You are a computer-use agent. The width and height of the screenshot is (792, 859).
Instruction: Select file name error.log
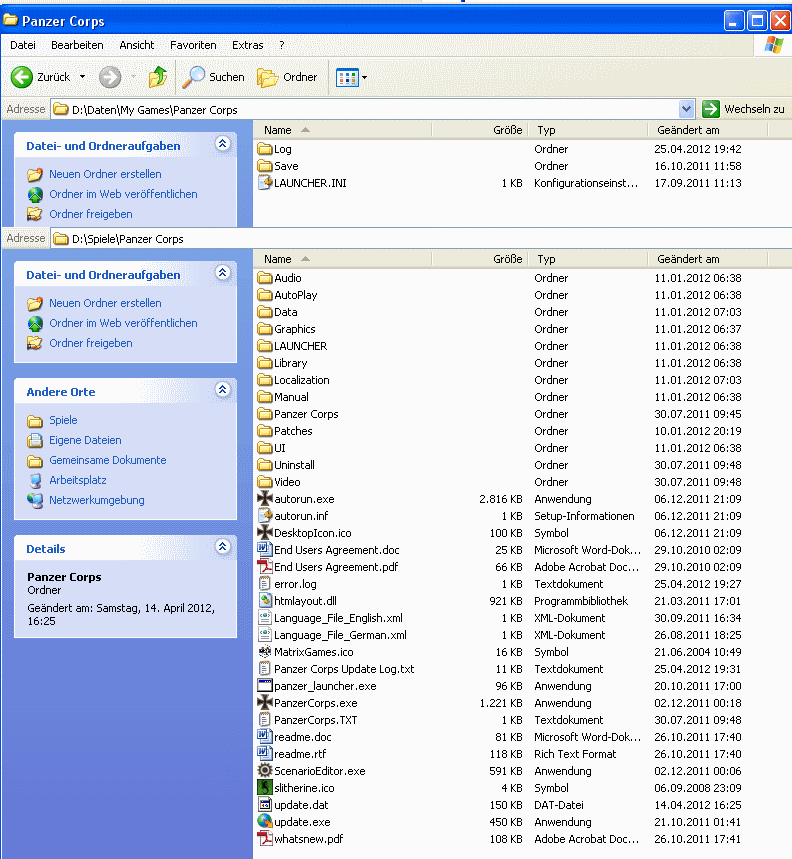[x=295, y=584]
